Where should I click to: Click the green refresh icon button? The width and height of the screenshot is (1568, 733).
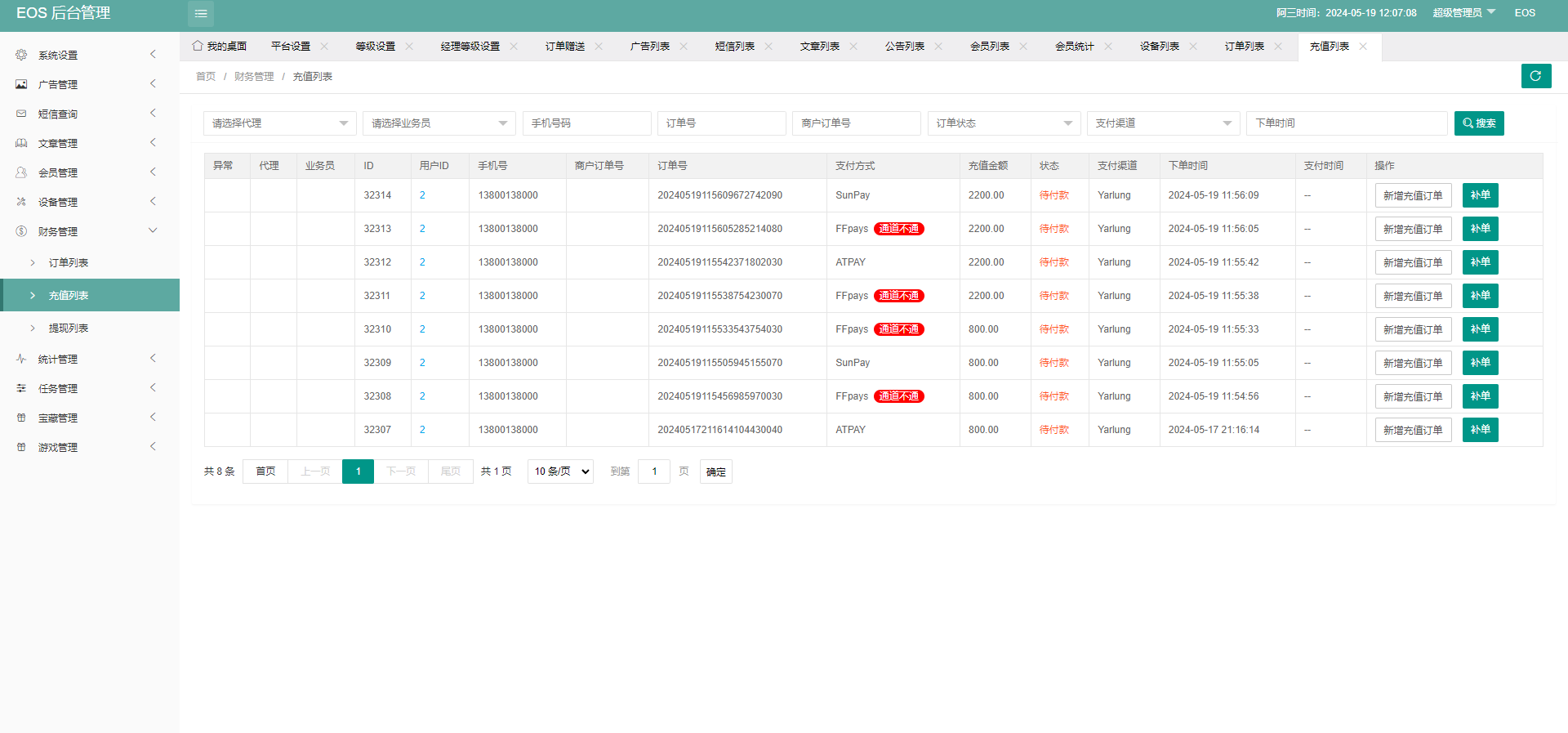(1535, 76)
